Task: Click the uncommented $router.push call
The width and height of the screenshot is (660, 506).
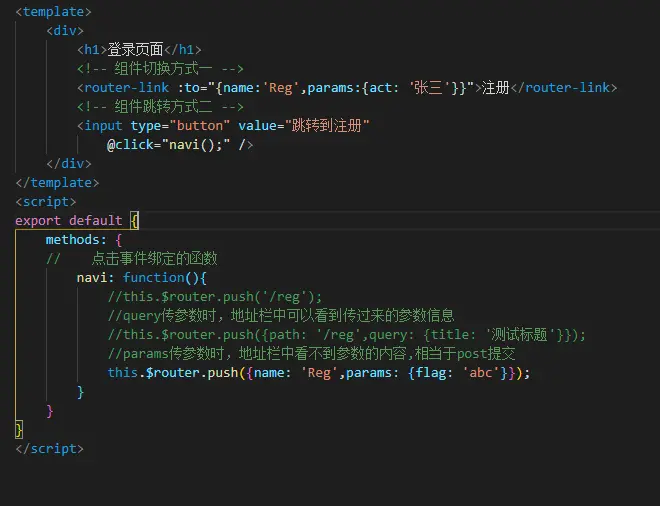Action: 192,373
